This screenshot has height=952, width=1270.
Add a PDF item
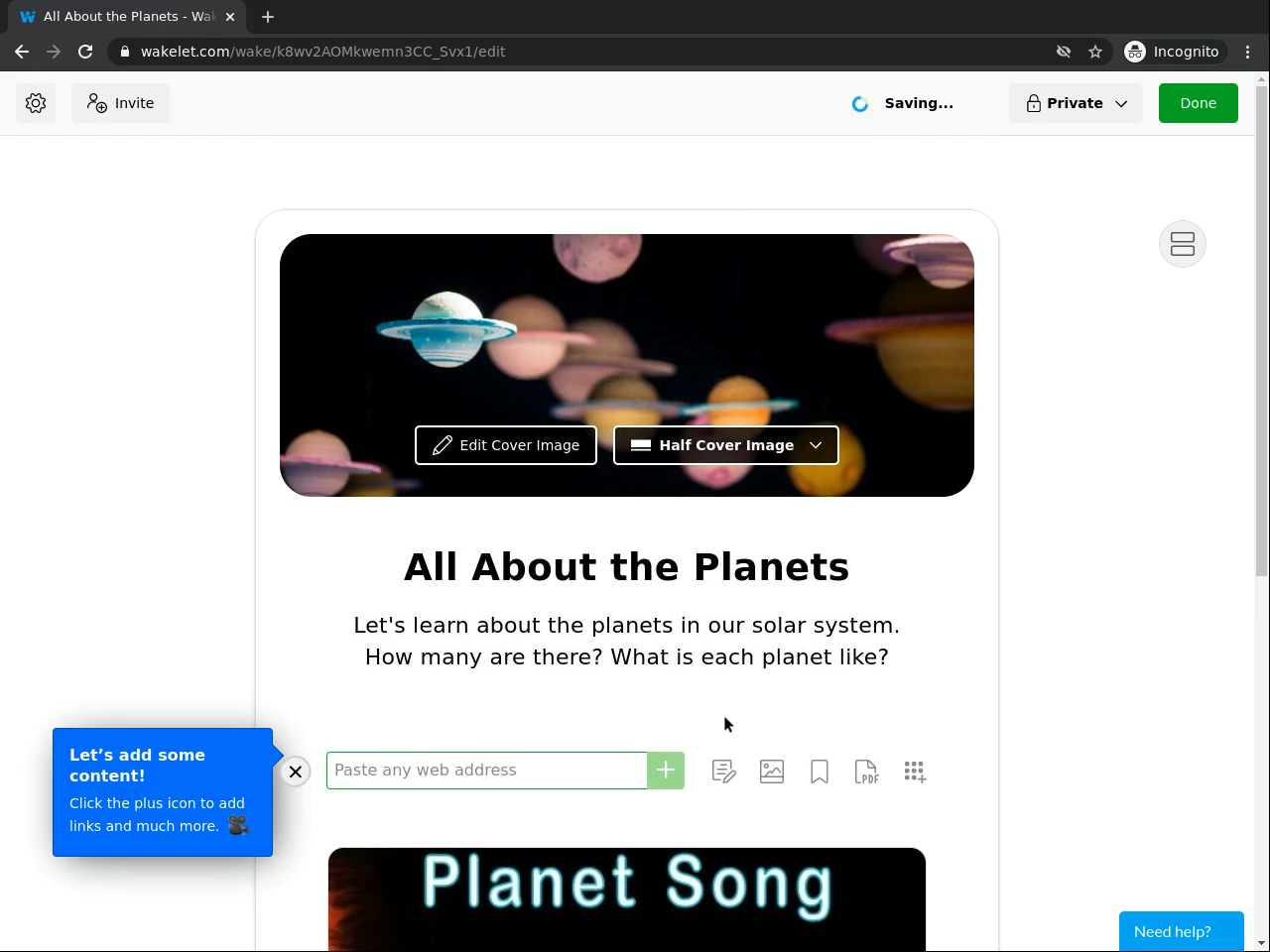click(x=866, y=772)
